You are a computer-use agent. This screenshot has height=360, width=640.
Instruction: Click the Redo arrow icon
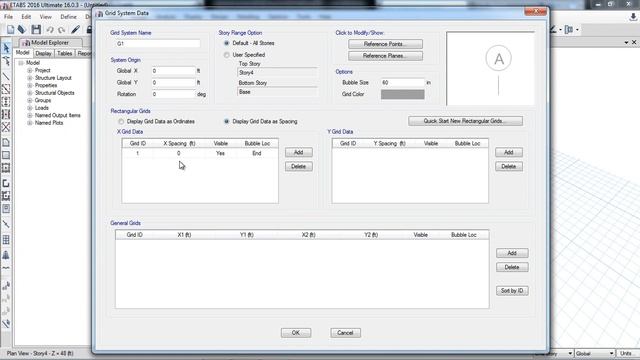click(61, 30)
